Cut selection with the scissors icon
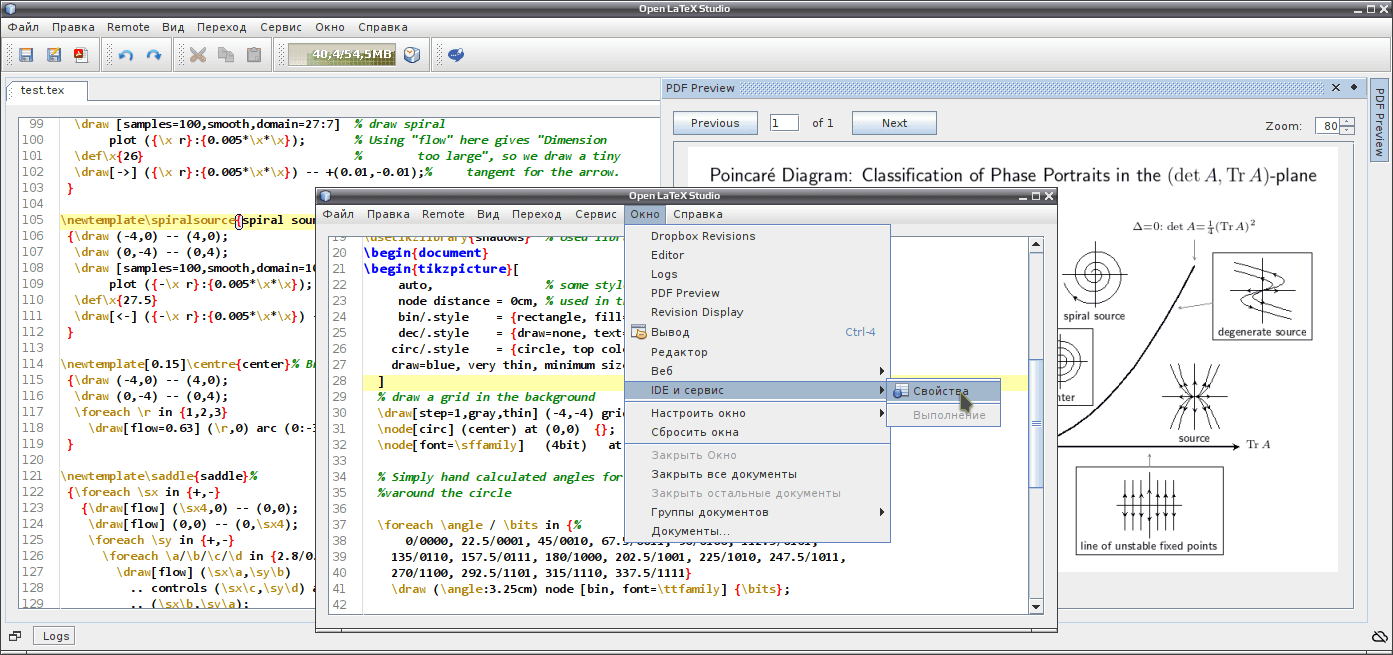 pyautogui.click(x=197, y=55)
